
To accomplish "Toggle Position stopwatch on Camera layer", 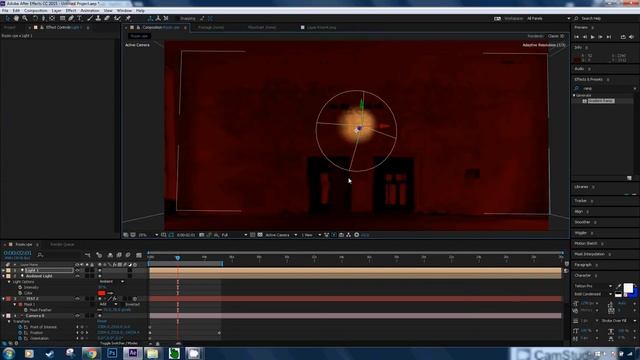I will coord(20,333).
